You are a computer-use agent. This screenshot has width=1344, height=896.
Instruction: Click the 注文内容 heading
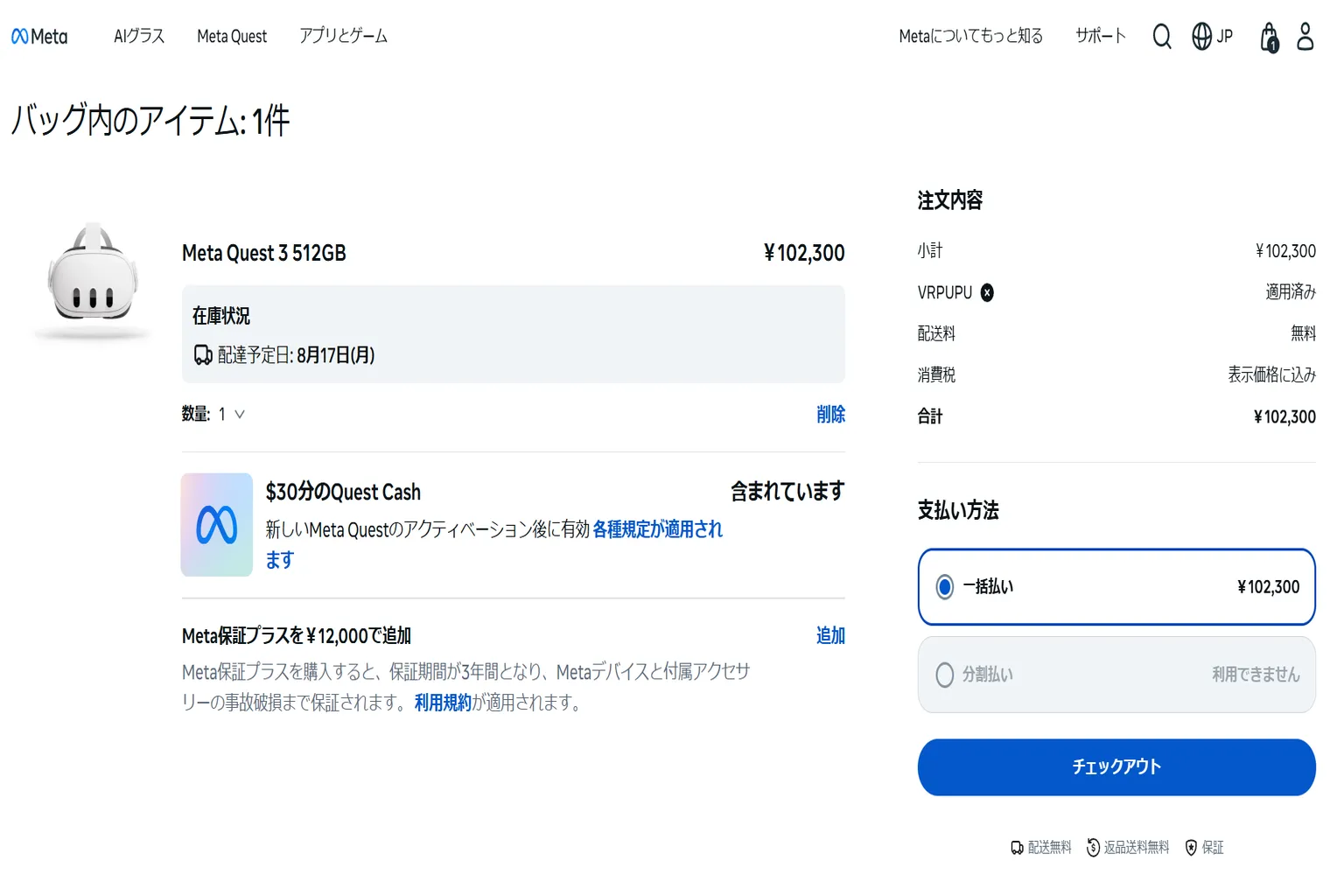tap(950, 200)
